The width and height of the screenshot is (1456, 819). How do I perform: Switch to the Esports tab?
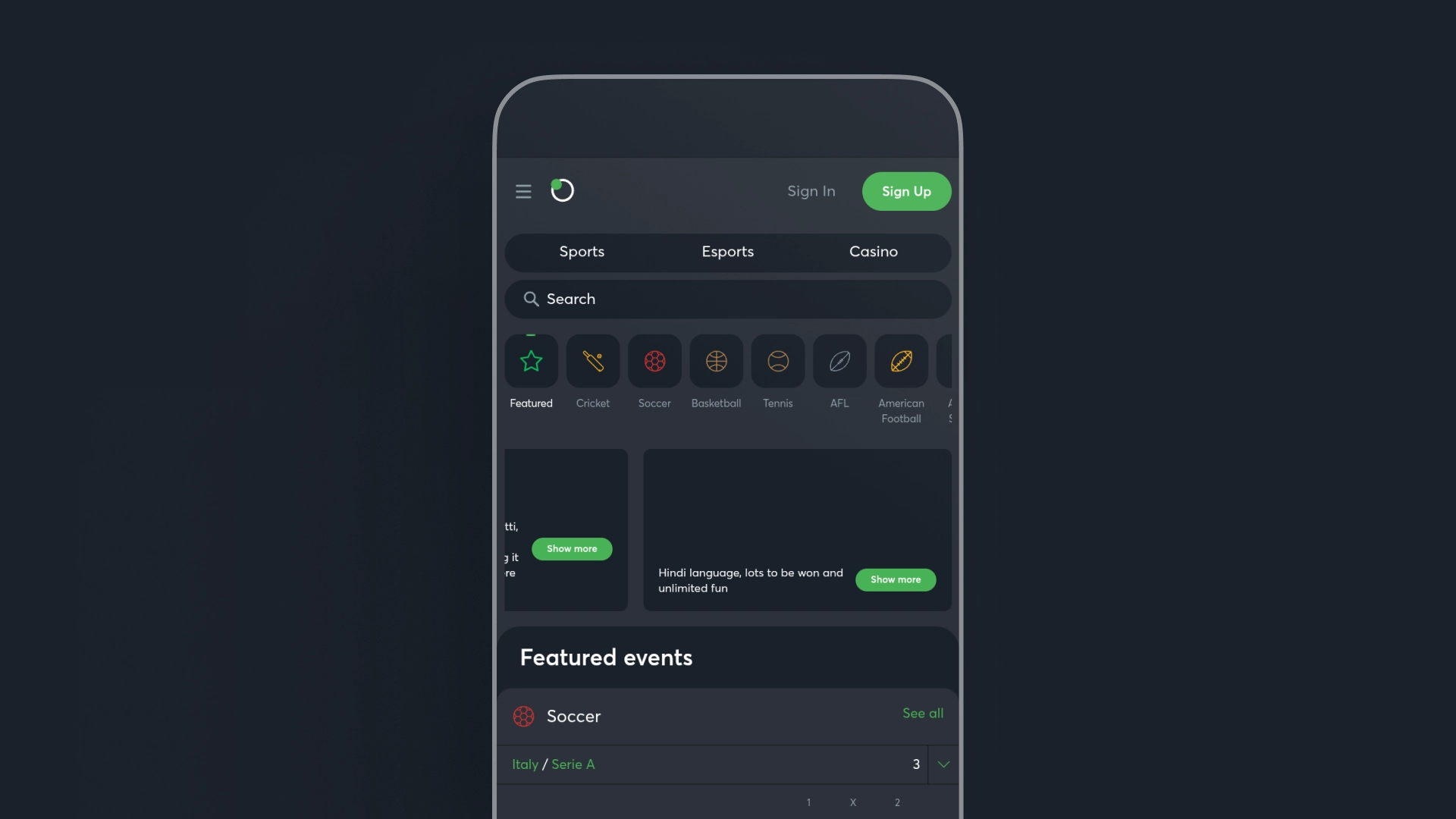728,252
